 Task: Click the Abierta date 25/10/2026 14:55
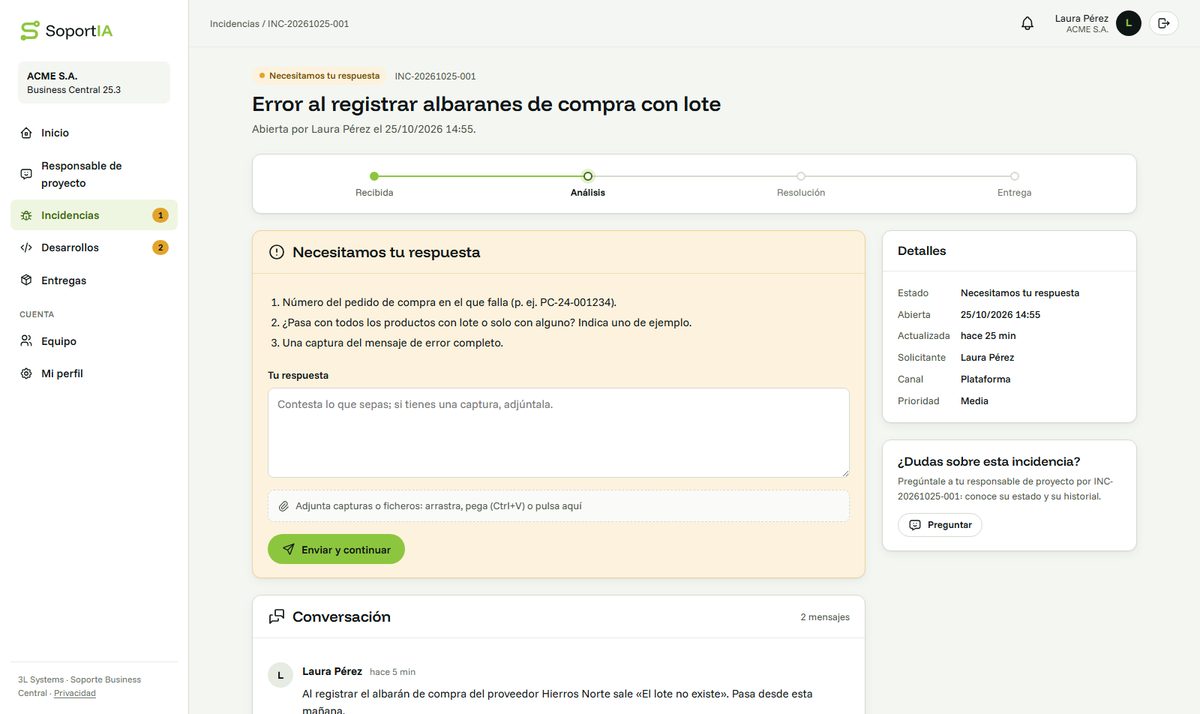coord(1000,315)
